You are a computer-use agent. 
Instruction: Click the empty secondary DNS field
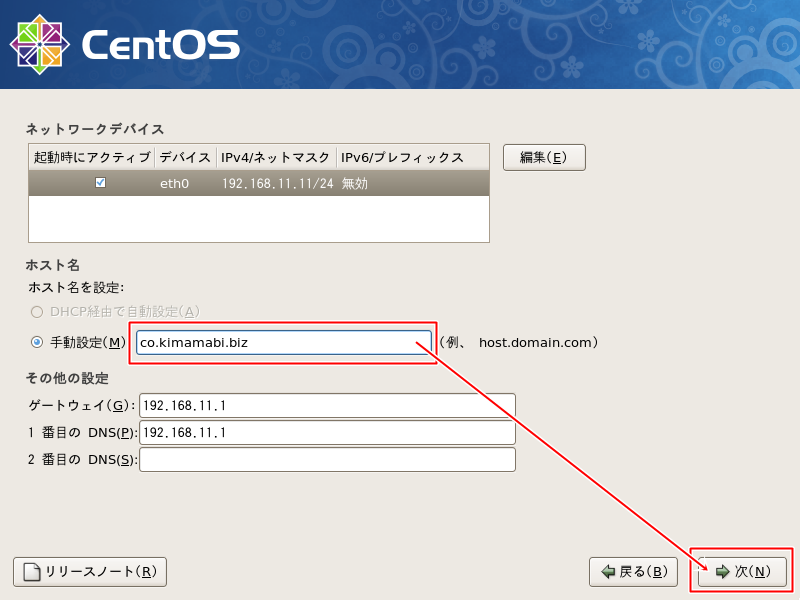pos(327,459)
